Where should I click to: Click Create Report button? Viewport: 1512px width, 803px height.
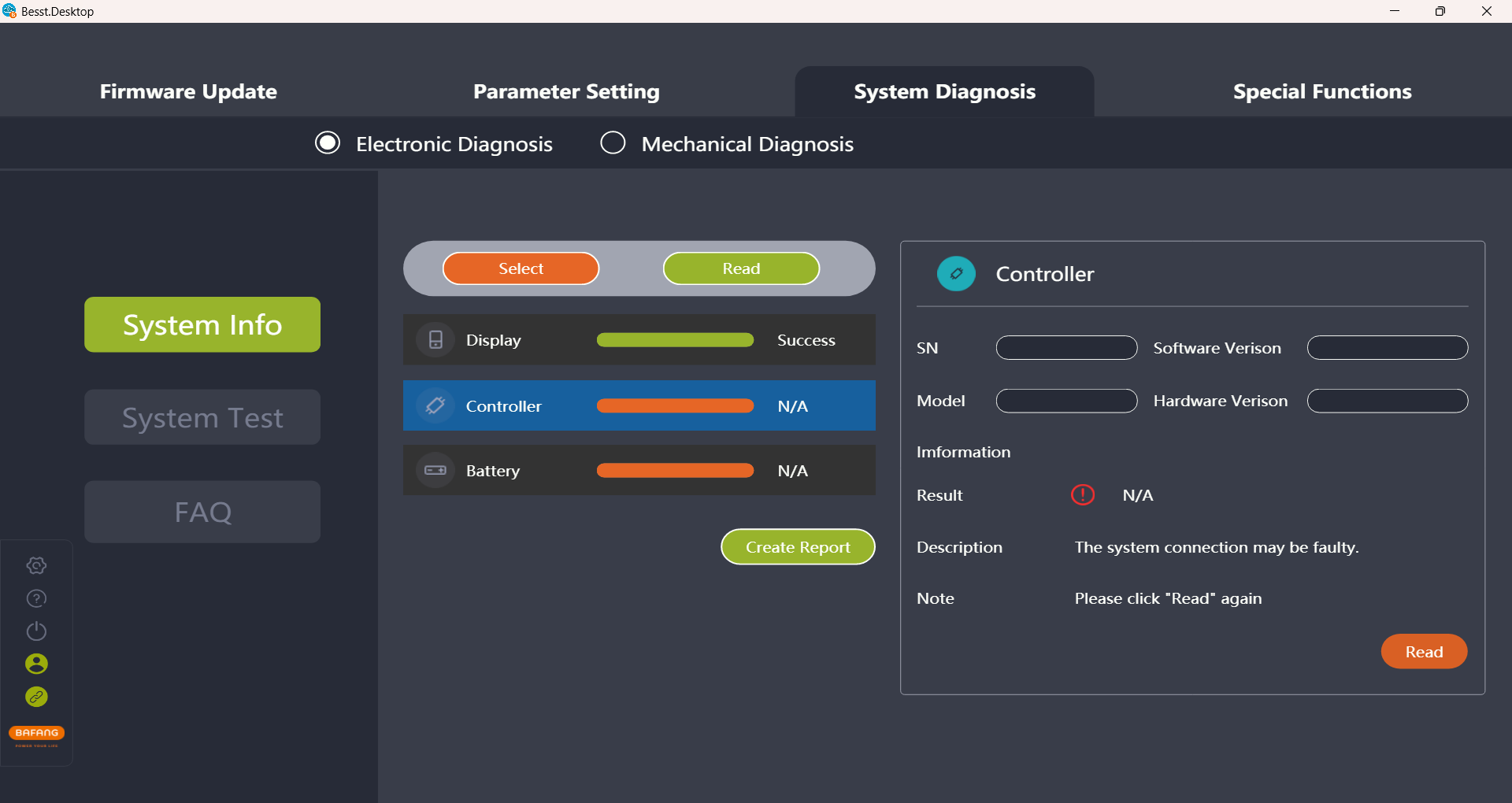click(x=798, y=546)
